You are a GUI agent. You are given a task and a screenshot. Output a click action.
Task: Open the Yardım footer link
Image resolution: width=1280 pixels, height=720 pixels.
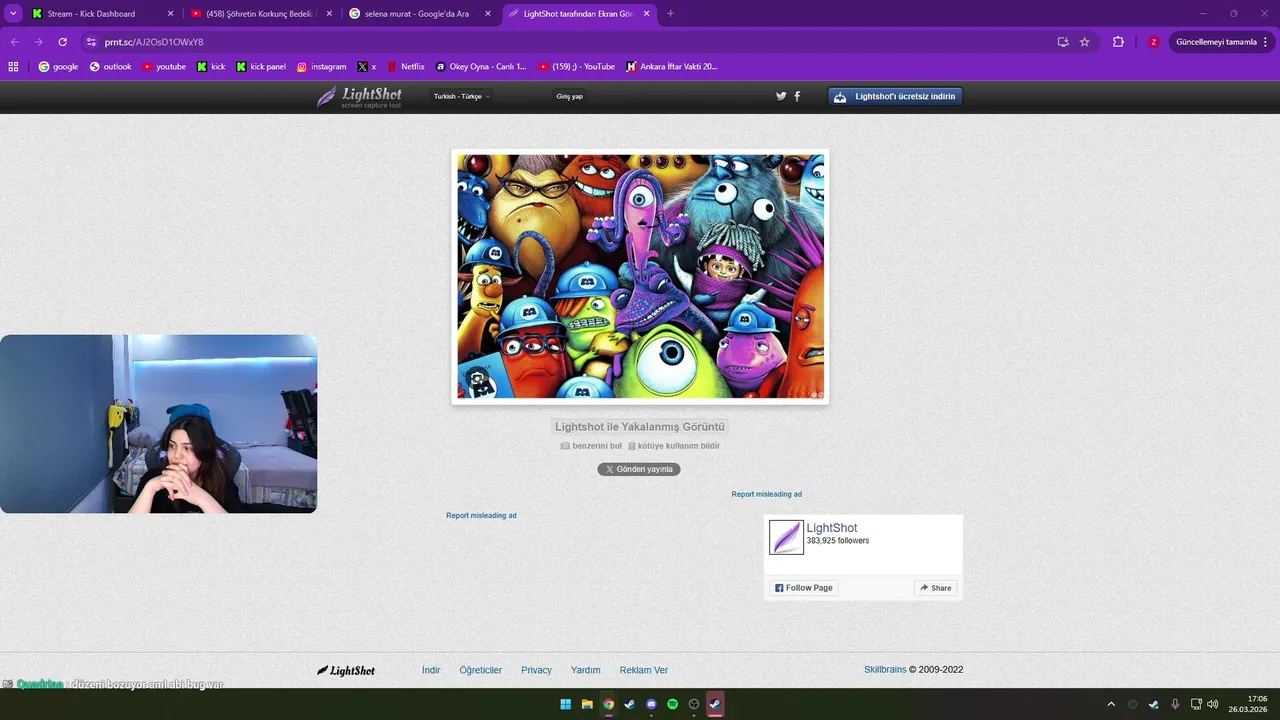pyautogui.click(x=586, y=670)
